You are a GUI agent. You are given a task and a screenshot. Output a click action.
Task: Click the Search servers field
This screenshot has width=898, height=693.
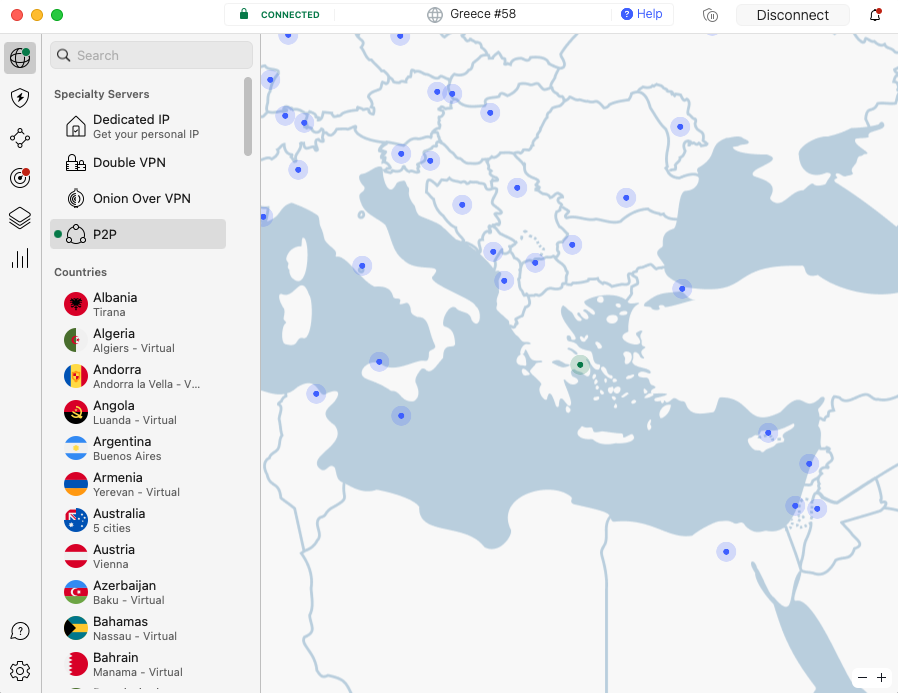[151, 55]
